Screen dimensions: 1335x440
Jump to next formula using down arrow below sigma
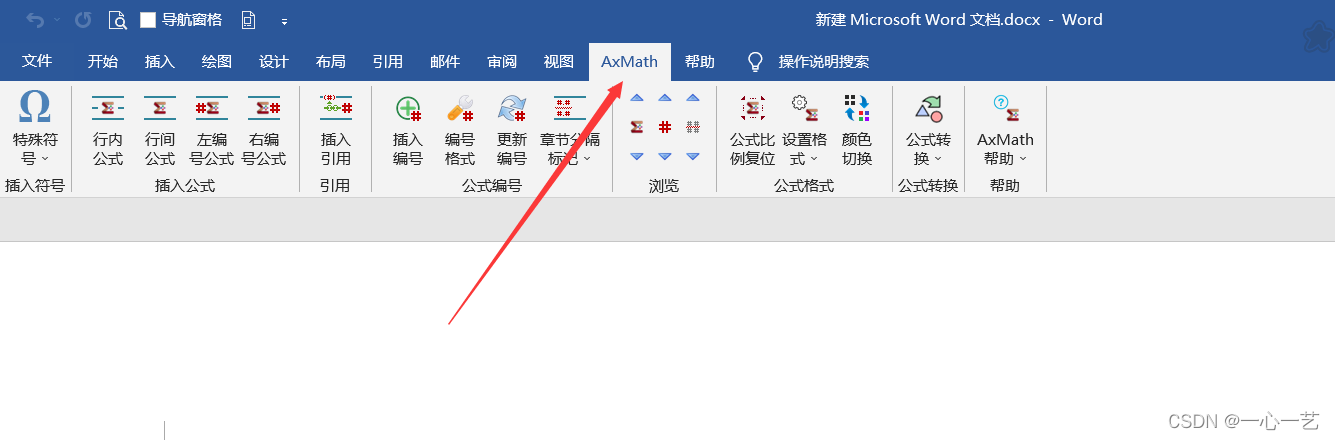point(637,156)
